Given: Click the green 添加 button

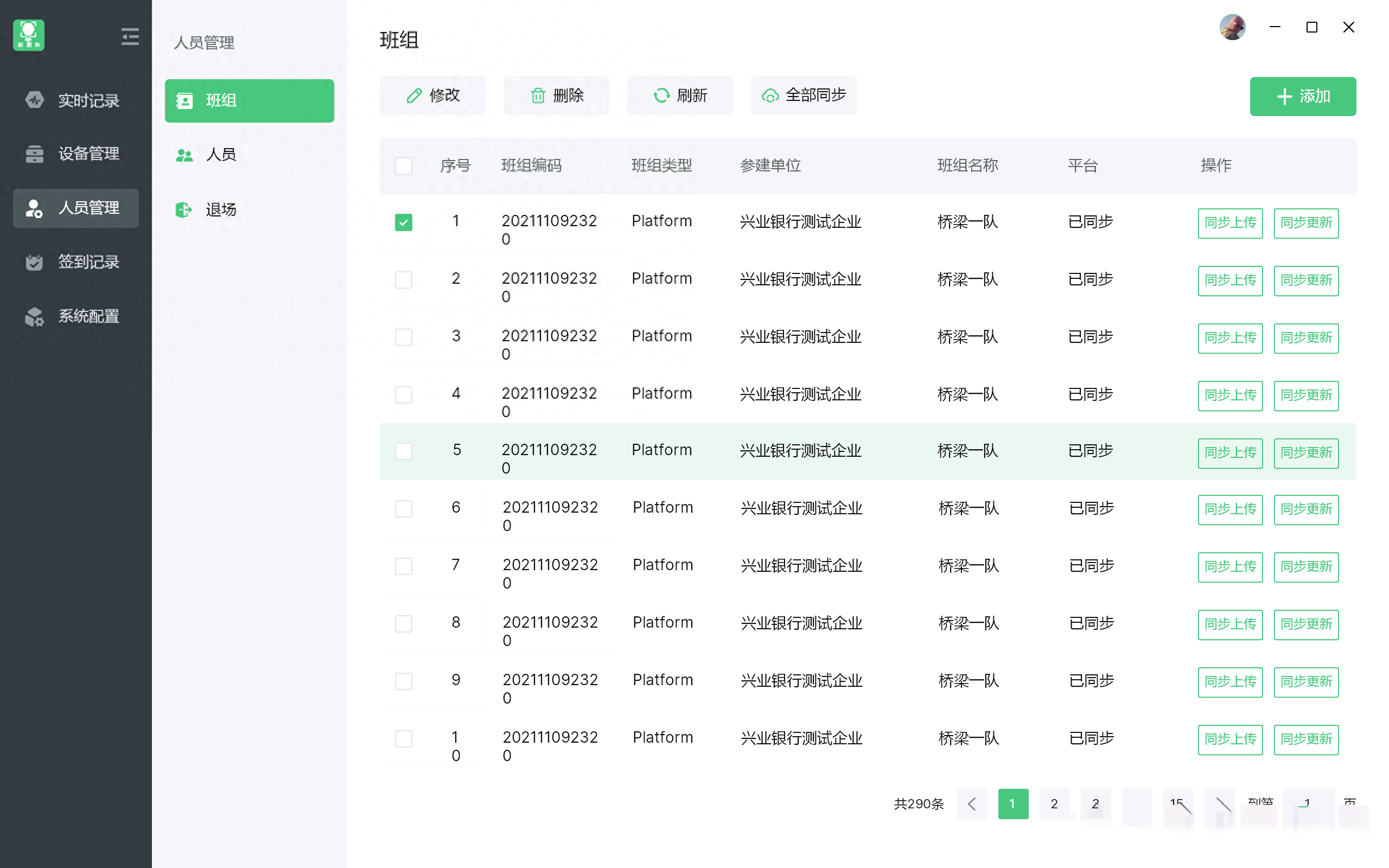Looking at the screenshot, I should pyautogui.click(x=1302, y=97).
